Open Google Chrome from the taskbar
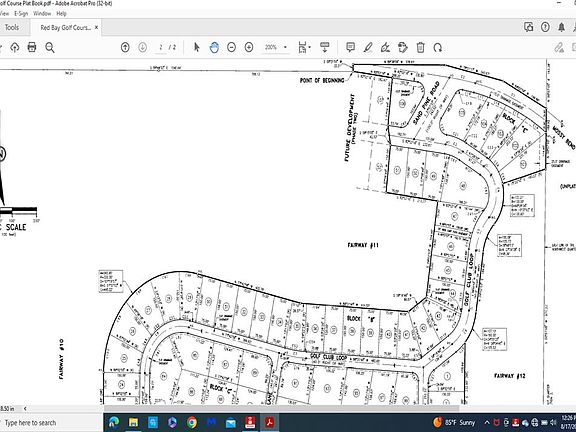This screenshot has height=432, width=576. [191, 422]
